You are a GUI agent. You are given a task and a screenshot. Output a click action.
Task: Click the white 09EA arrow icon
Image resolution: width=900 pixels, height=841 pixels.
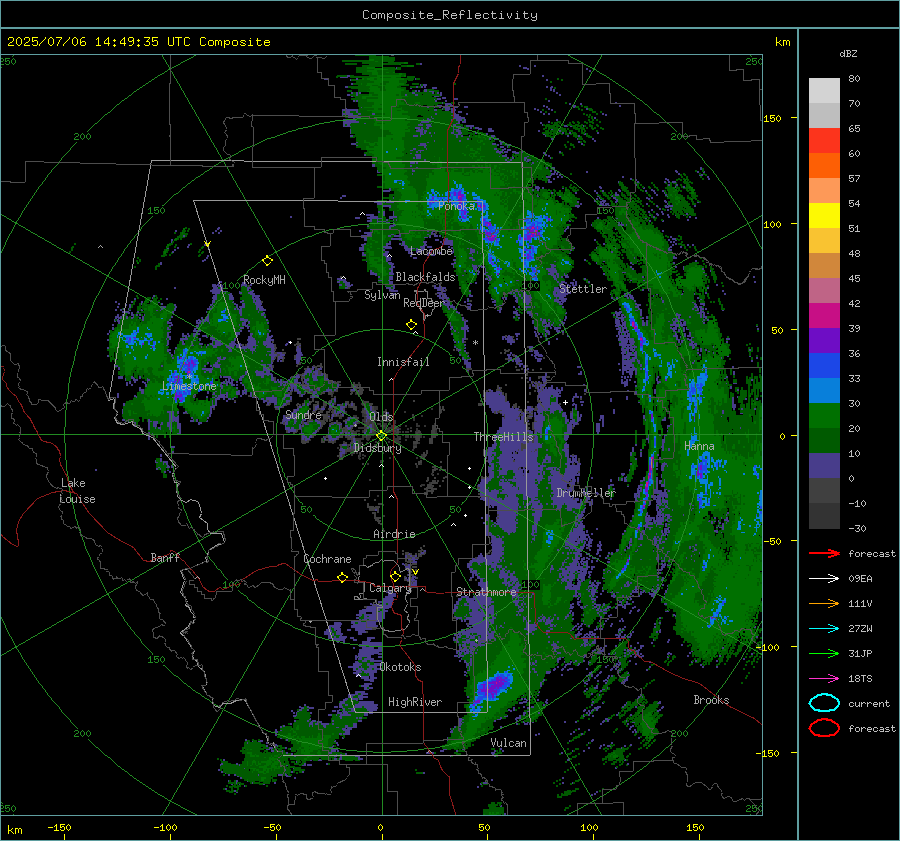tap(824, 579)
